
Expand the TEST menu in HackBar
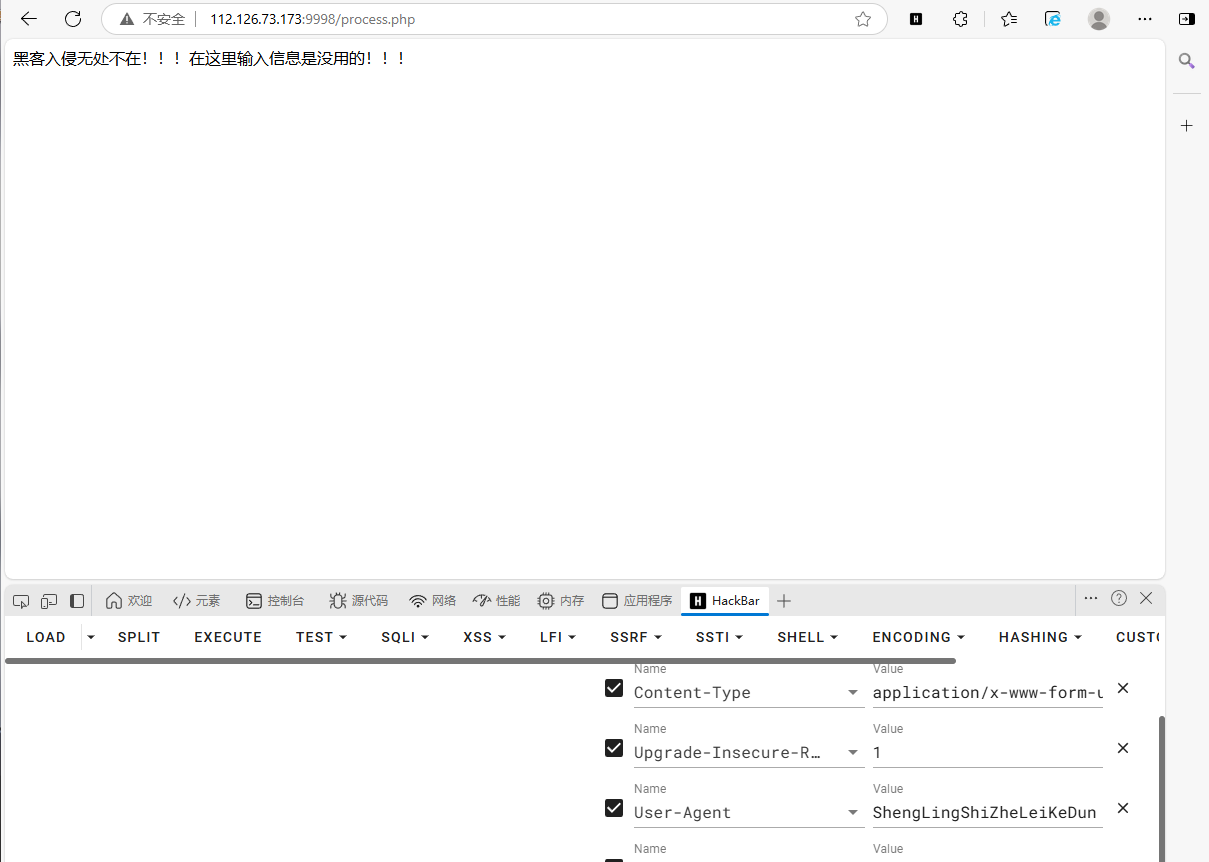point(321,637)
